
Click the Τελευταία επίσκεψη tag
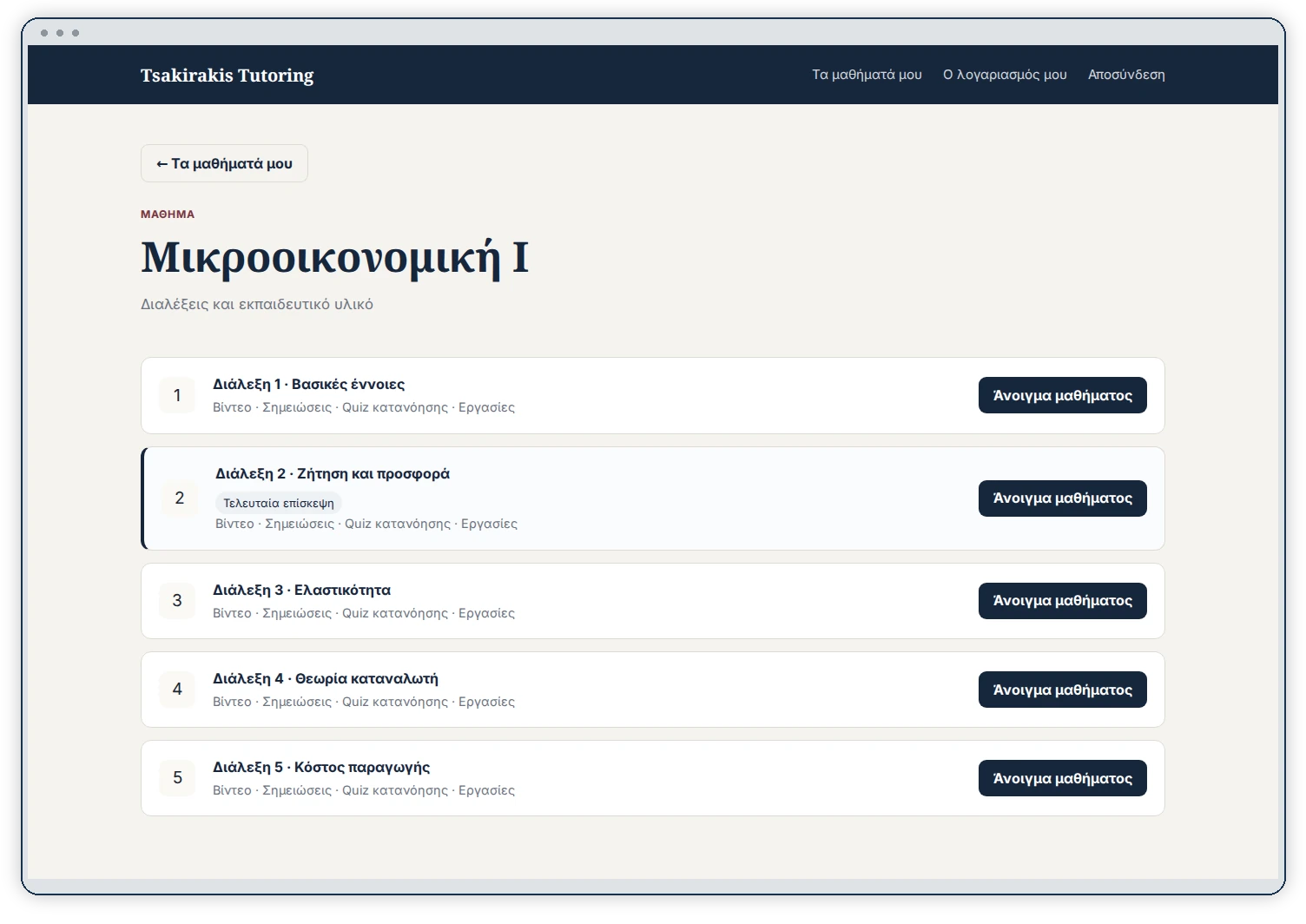pyautogui.click(x=279, y=503)
